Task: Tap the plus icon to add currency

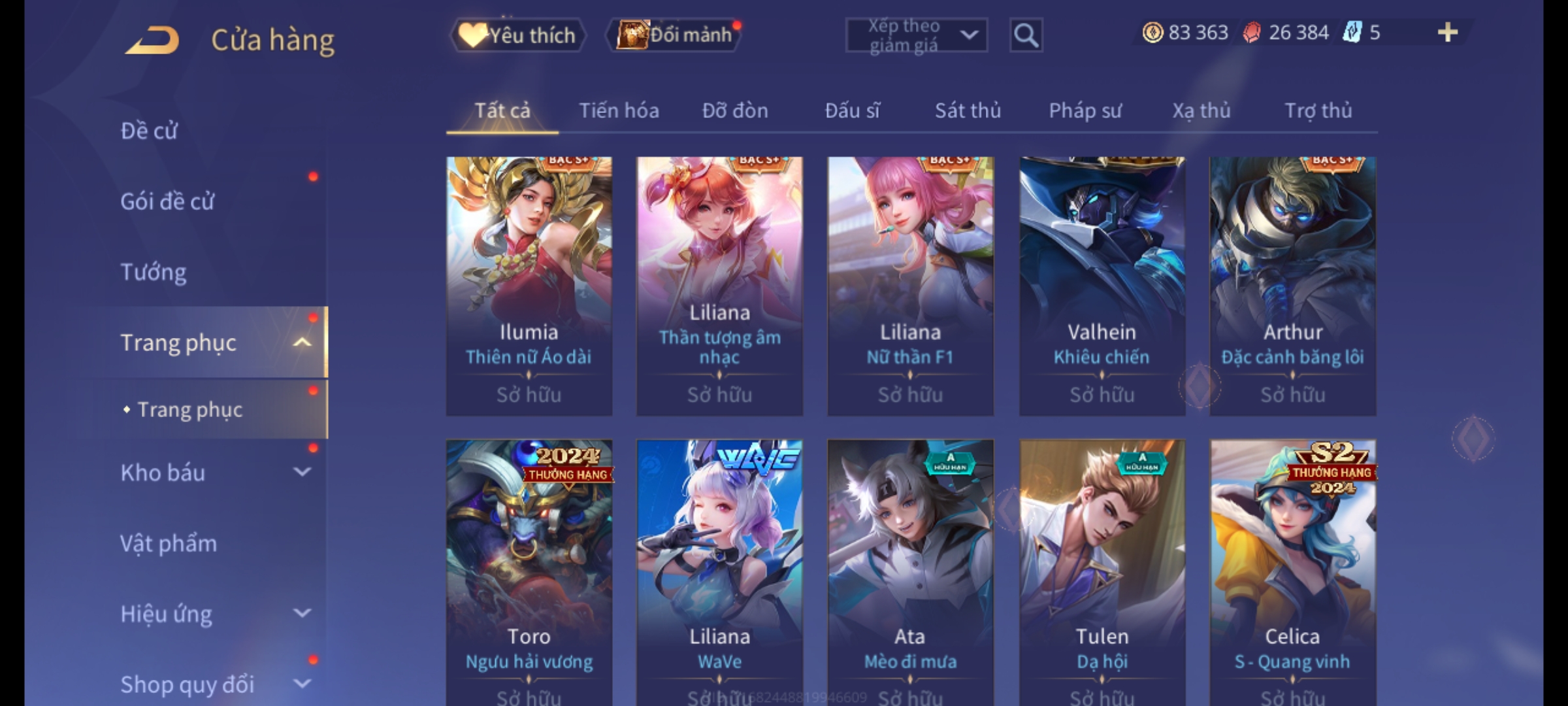Action: pos(1448,33)
